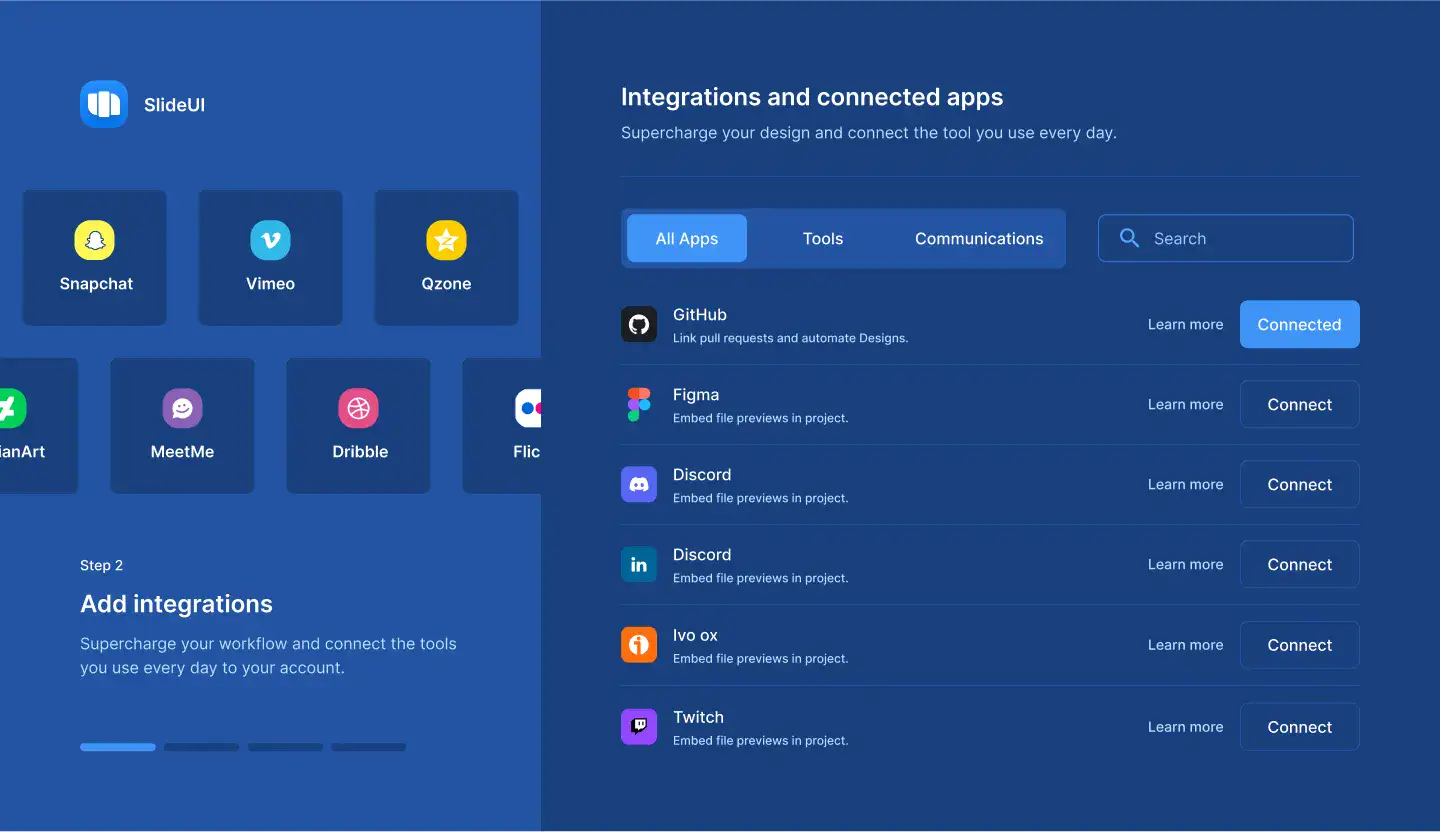Click the Connected button for GitHub
The height and width of the screenshot is (832, 1440).
1300,324
